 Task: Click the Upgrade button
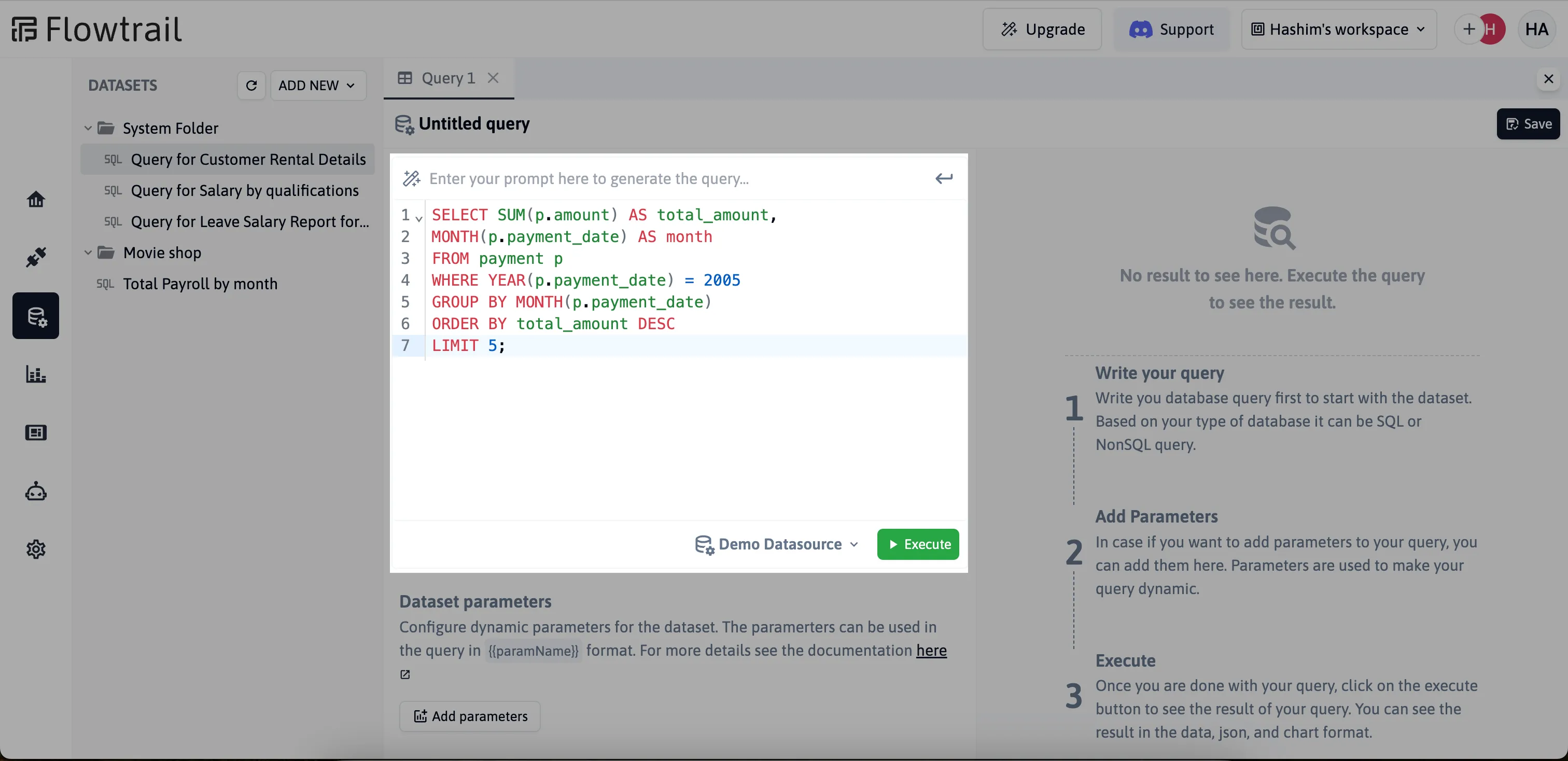tap(1042, 29)
